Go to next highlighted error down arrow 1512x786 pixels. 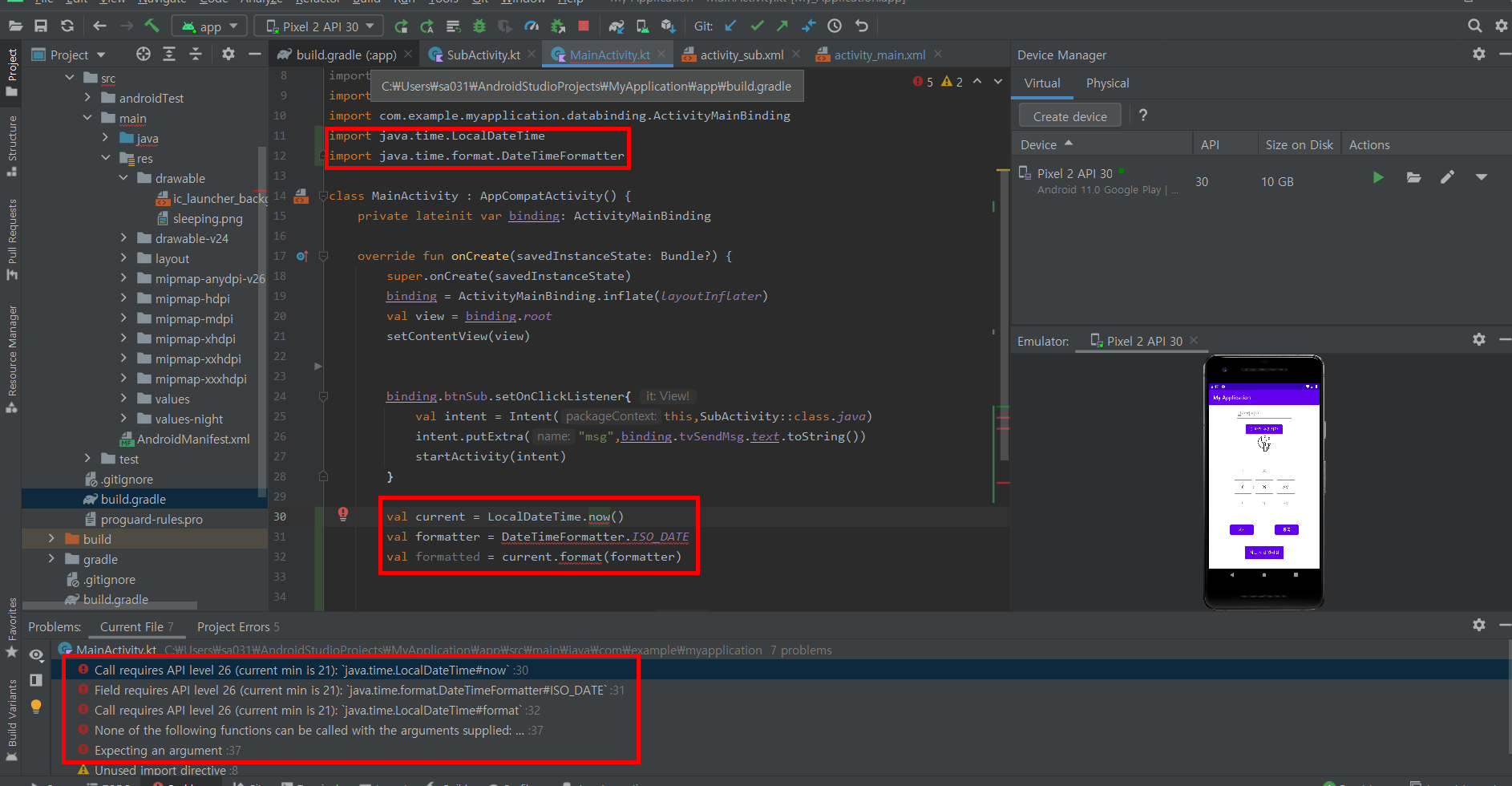[x=998, y=82]
